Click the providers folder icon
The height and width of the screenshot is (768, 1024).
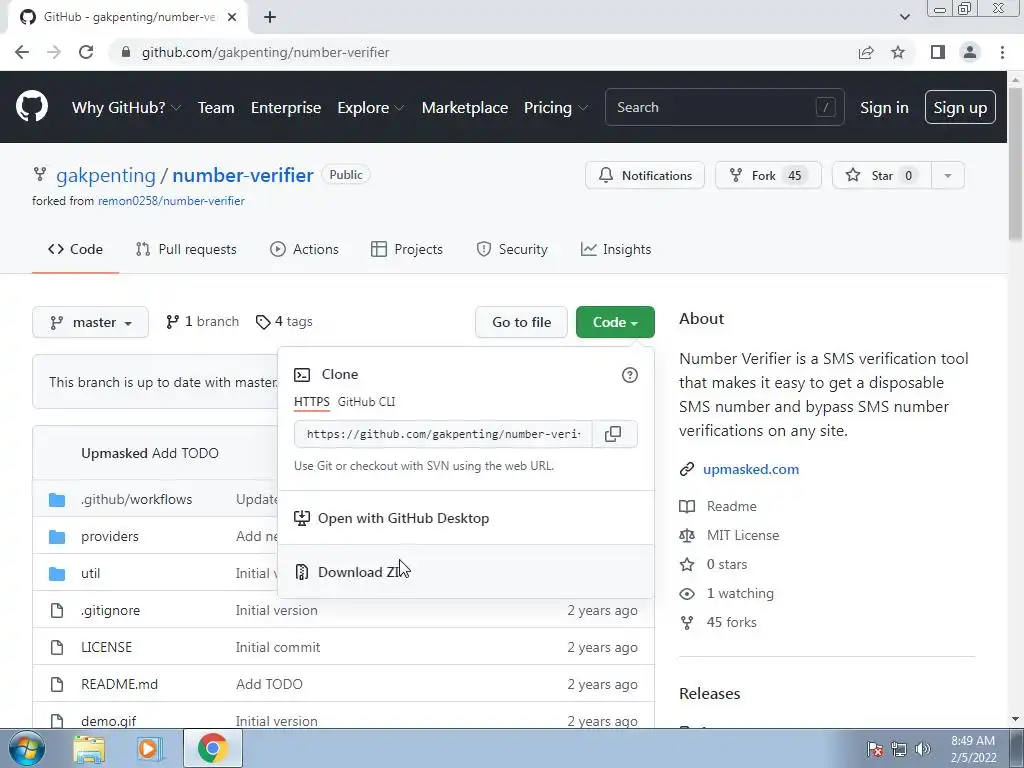57,537
